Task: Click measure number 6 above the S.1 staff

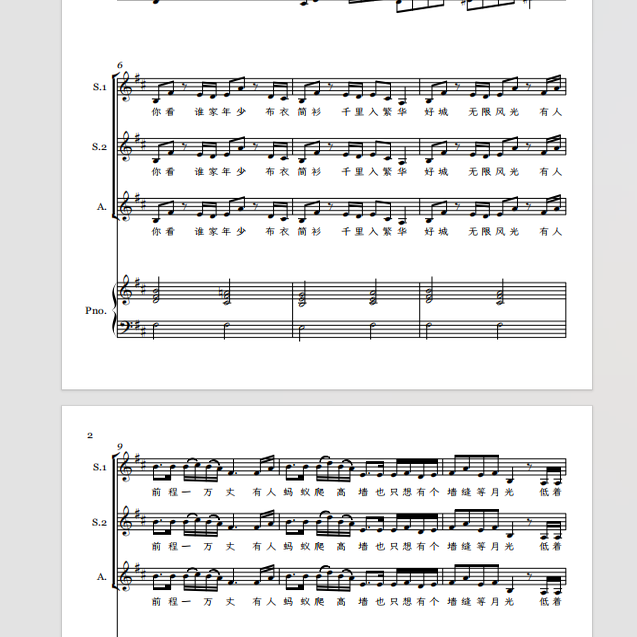Action: 120,65
